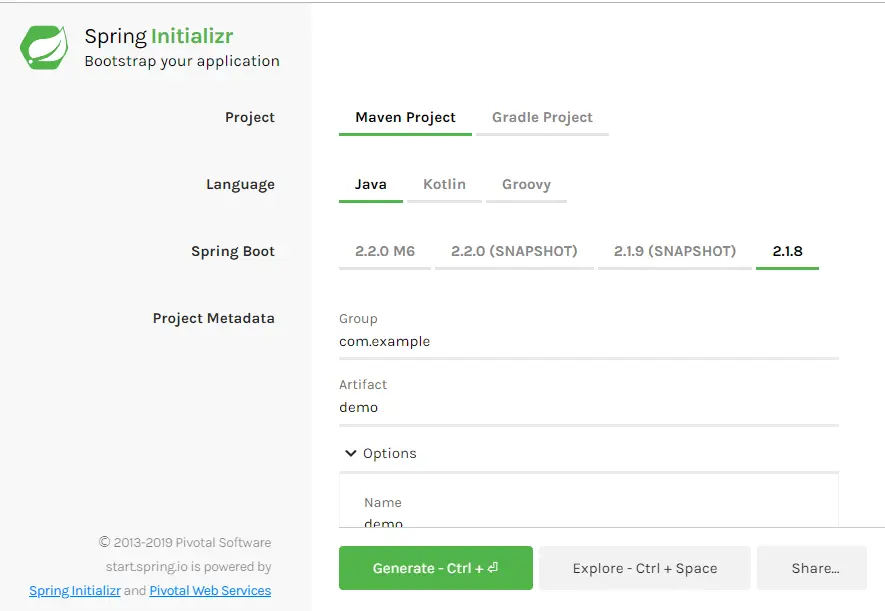Image resolution: width=885 pixels, height=611 pixels.
Task: Expand the Options chevron arrow
Action: [351, 453]
